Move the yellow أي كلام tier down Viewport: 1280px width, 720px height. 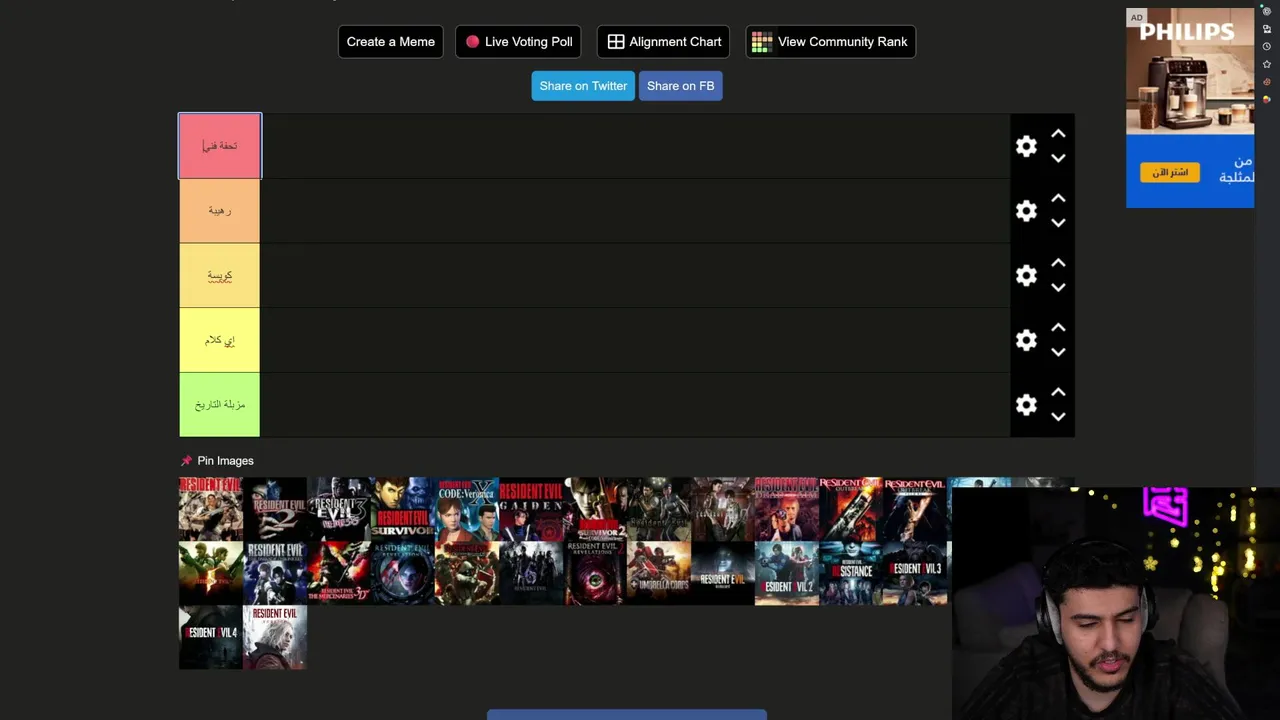click(x=1058, y=352)
